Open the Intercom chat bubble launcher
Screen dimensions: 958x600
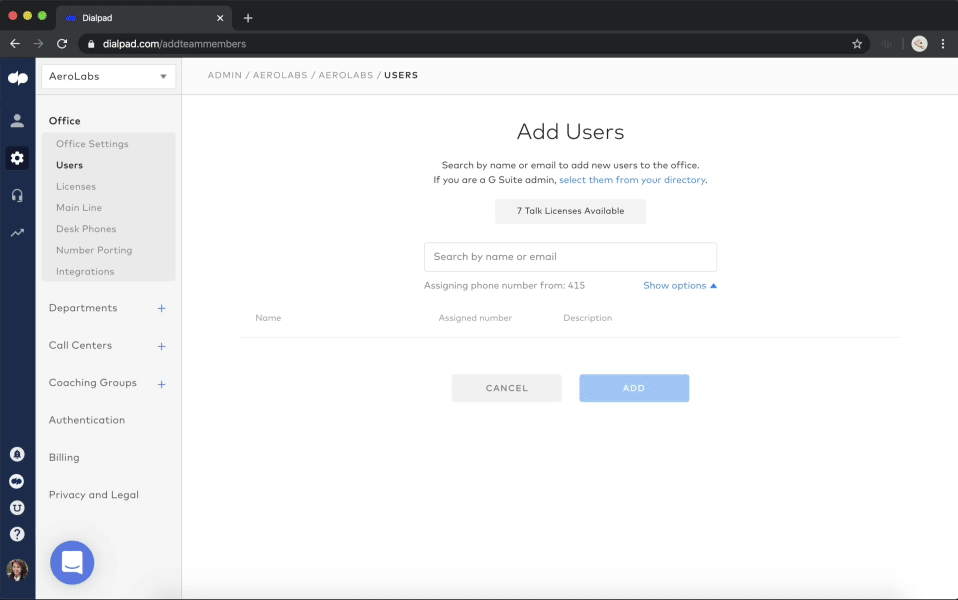[72, 563]
